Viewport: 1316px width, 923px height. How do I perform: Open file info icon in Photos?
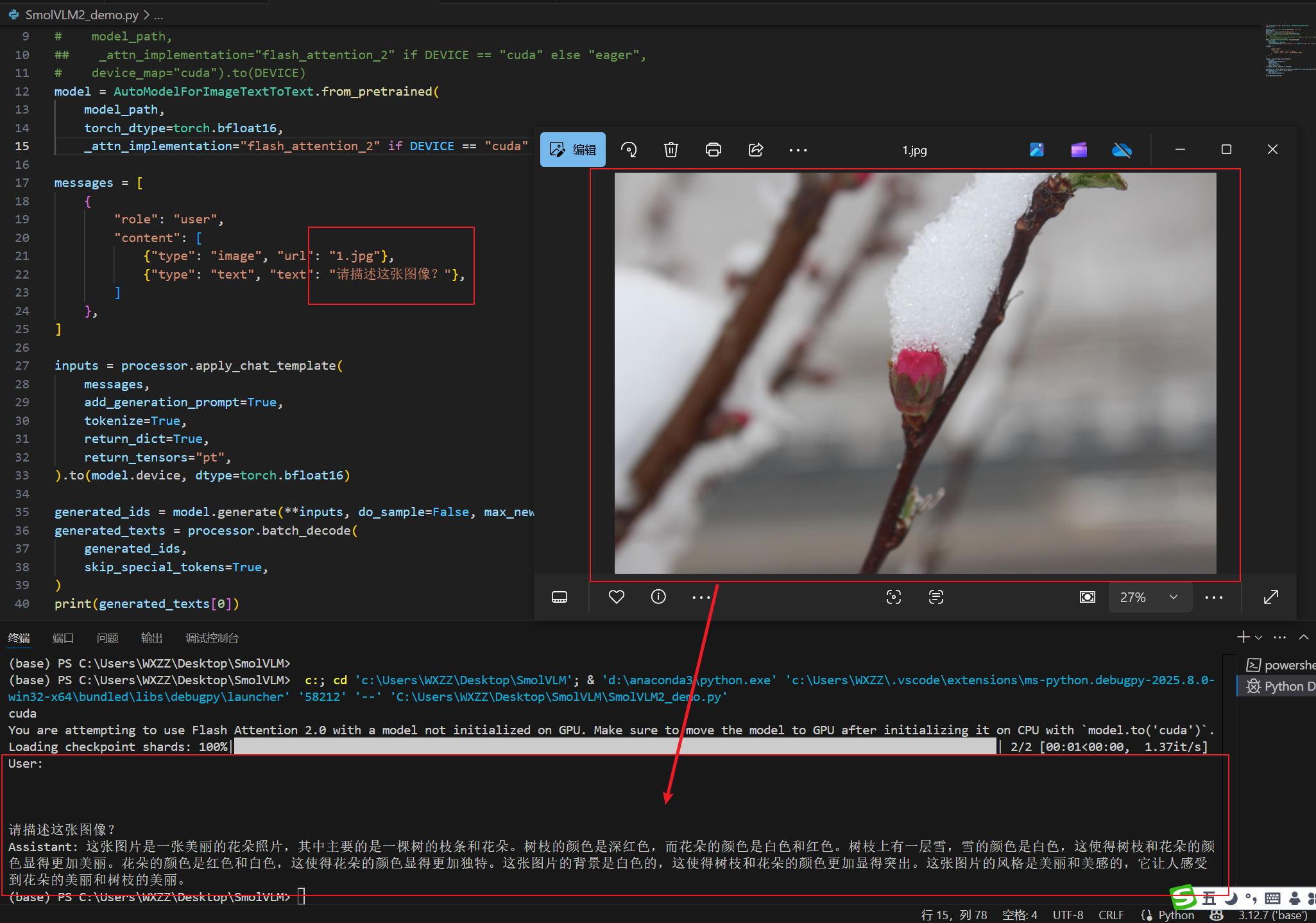point(658,598)
